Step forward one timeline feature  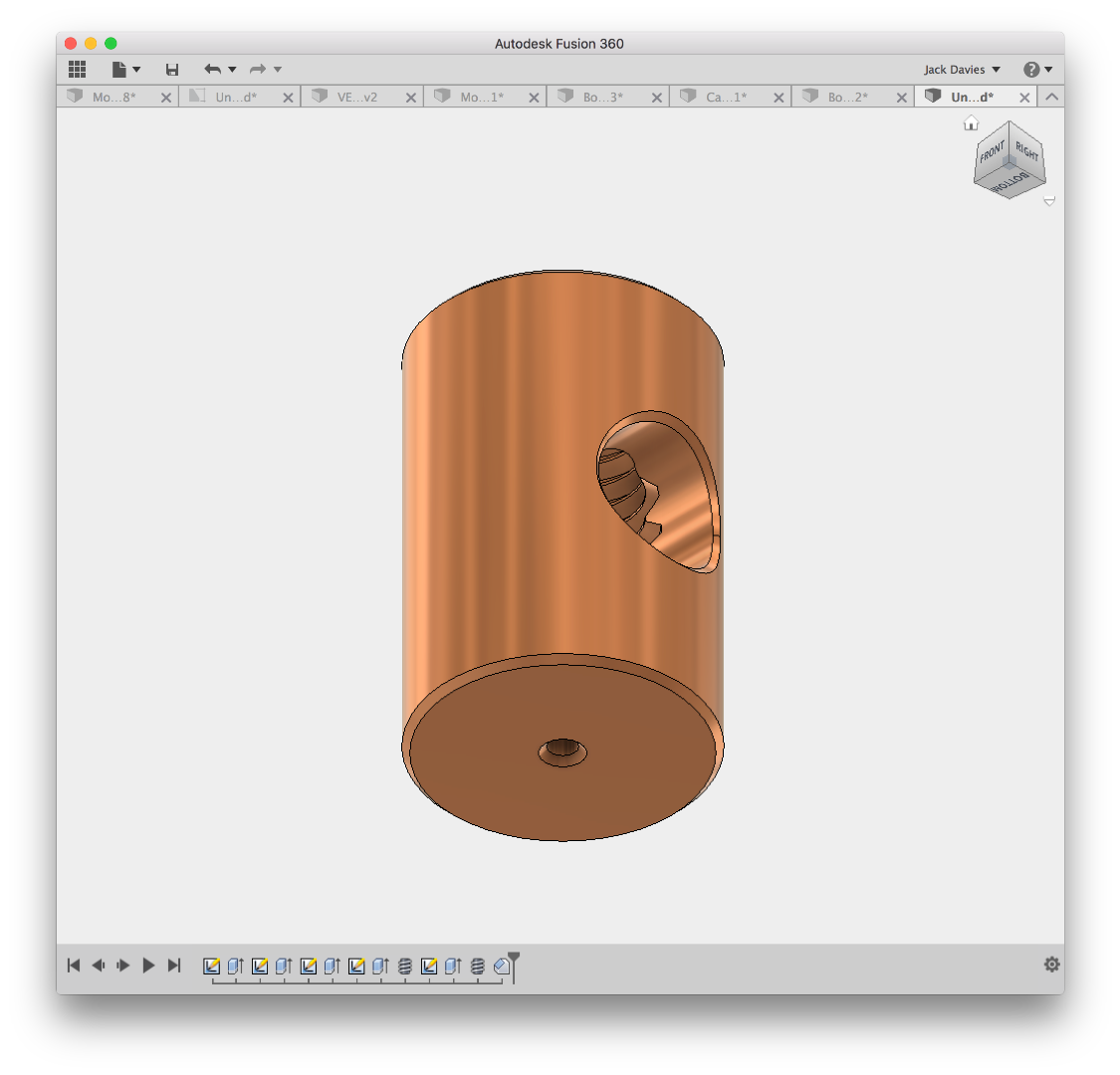(123, 966)
